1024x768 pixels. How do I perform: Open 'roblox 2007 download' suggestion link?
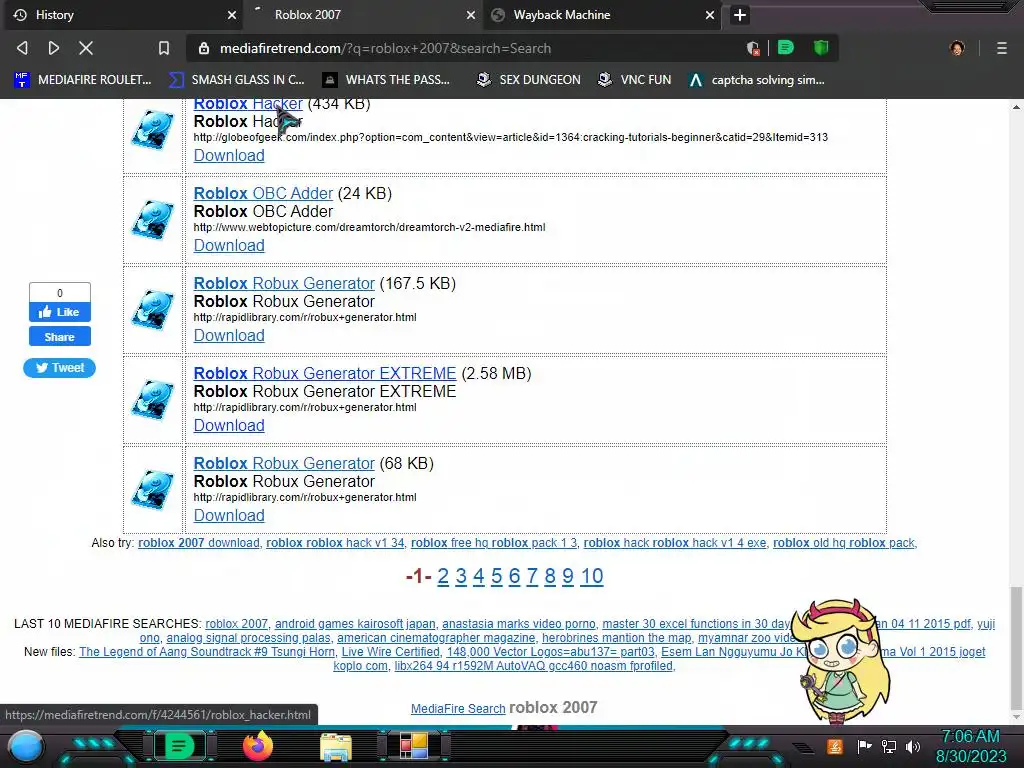coord(199,543)
